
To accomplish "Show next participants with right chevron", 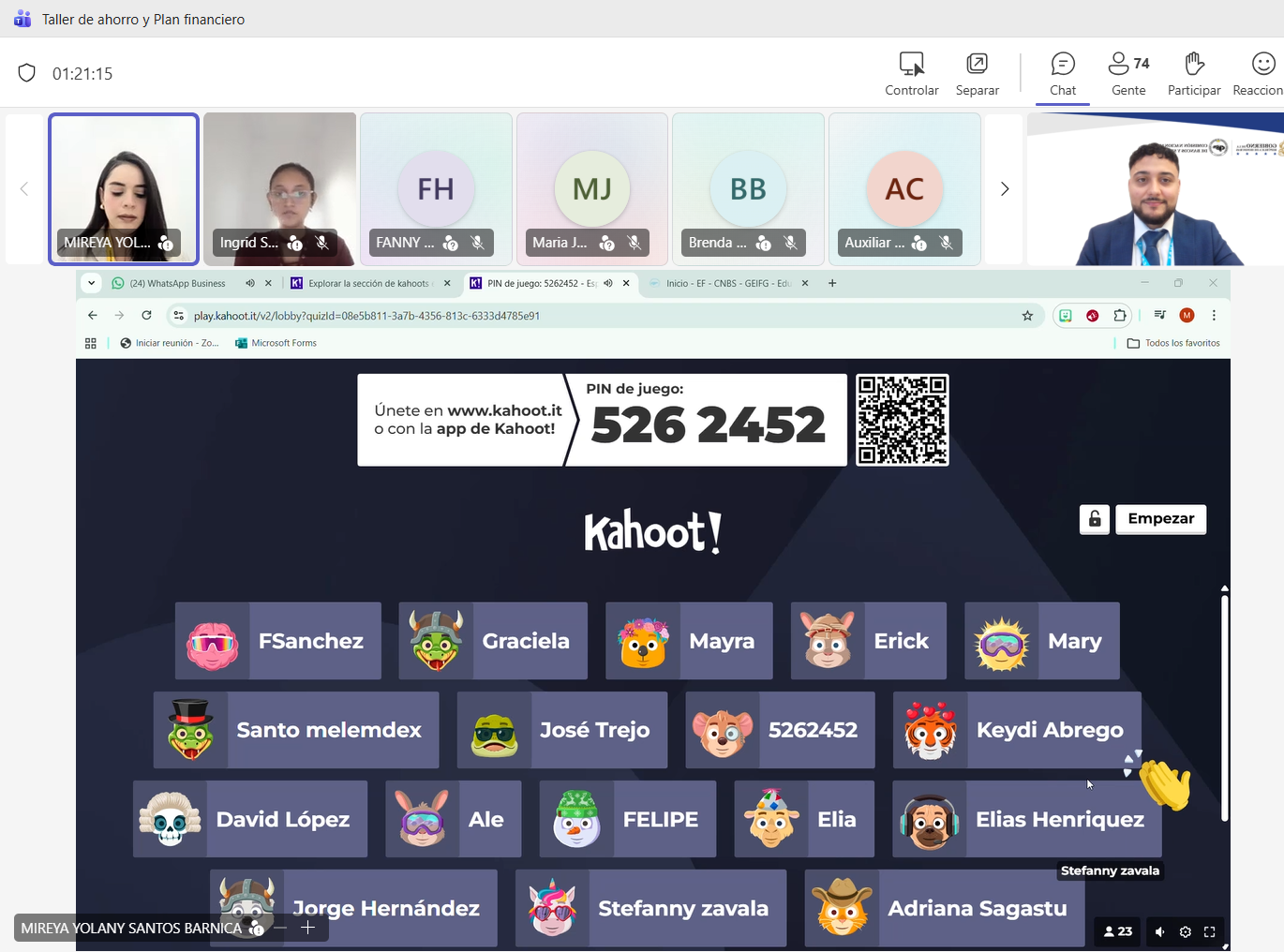I will click(x=1004, y=189).
